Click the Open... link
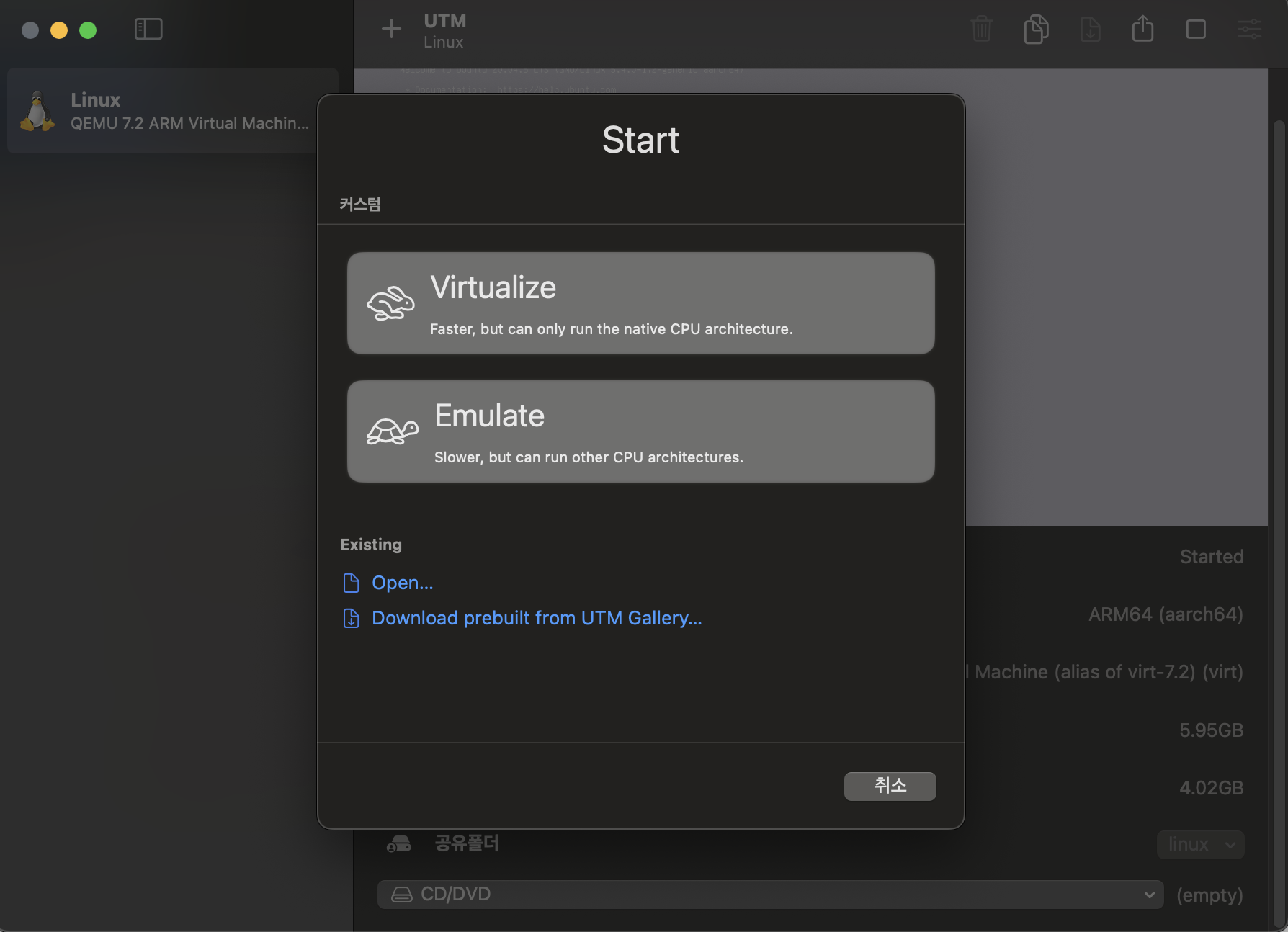 tap(402, 583)
